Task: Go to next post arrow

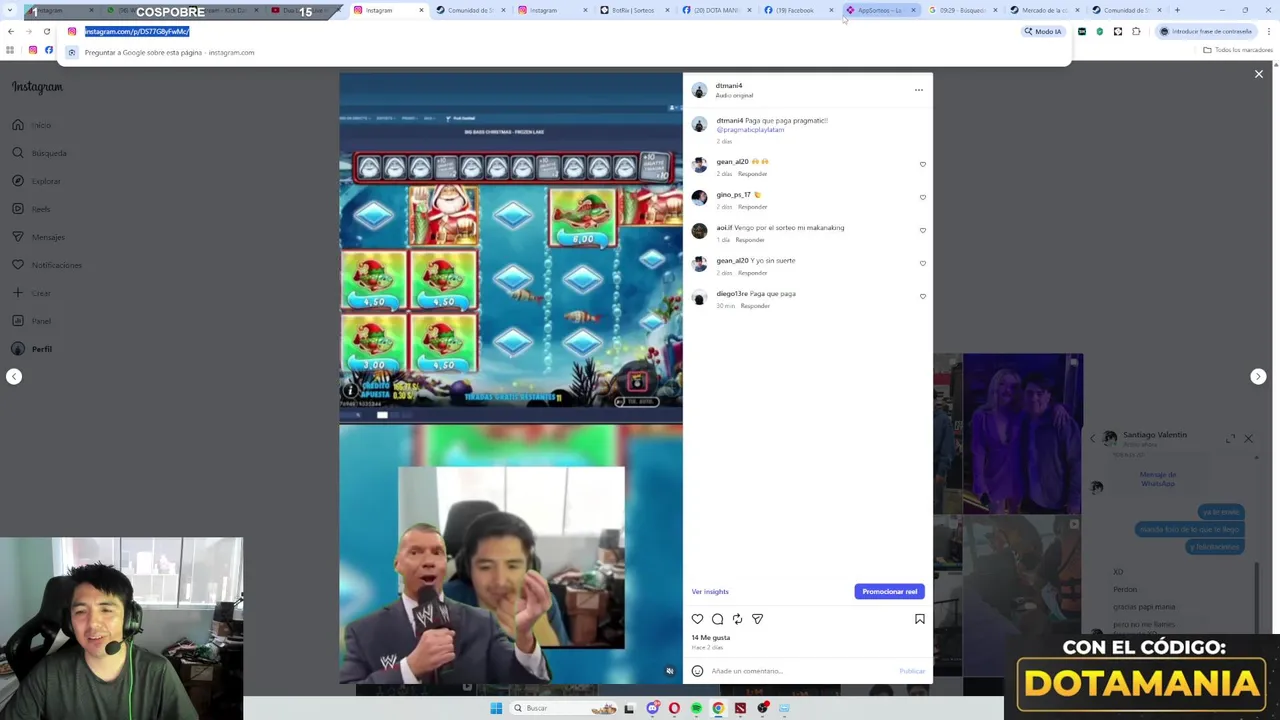Action: pos(1258,376)
